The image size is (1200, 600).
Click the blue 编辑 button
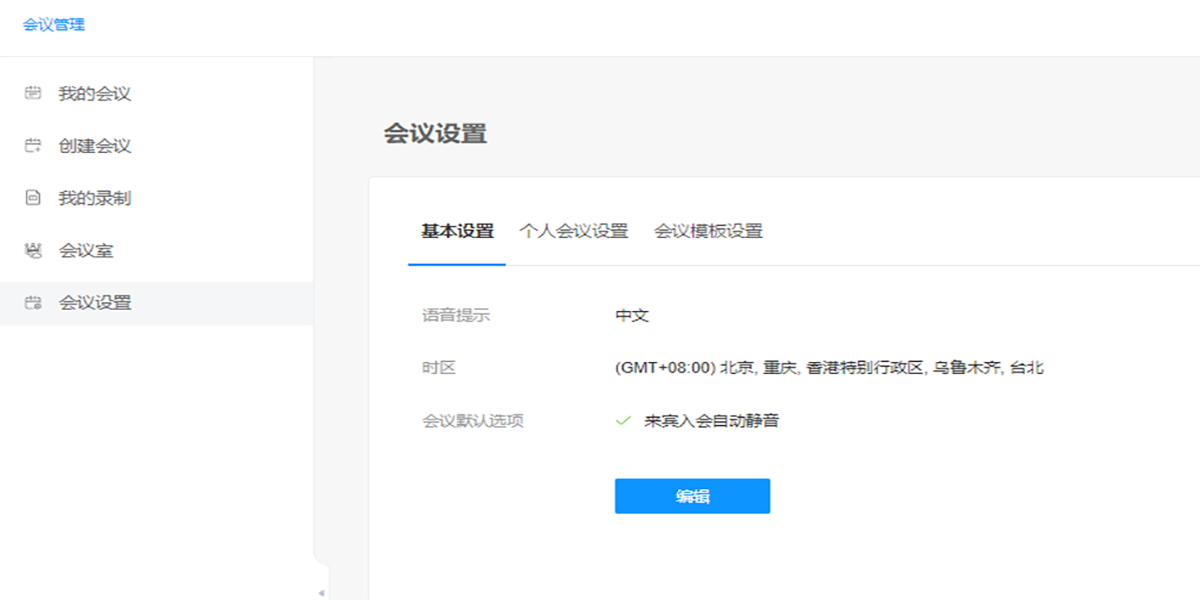(x=692, y=495)
